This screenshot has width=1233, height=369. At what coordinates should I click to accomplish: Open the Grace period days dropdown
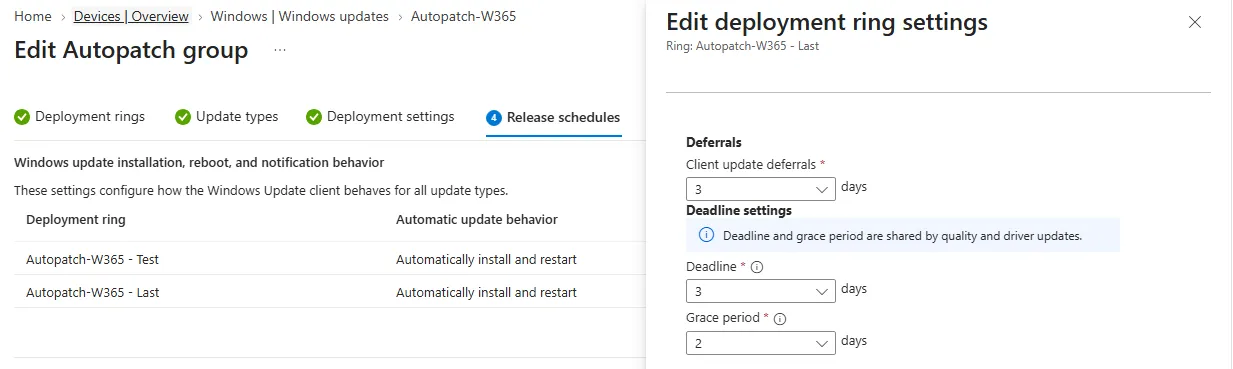[x=761, y=343]
